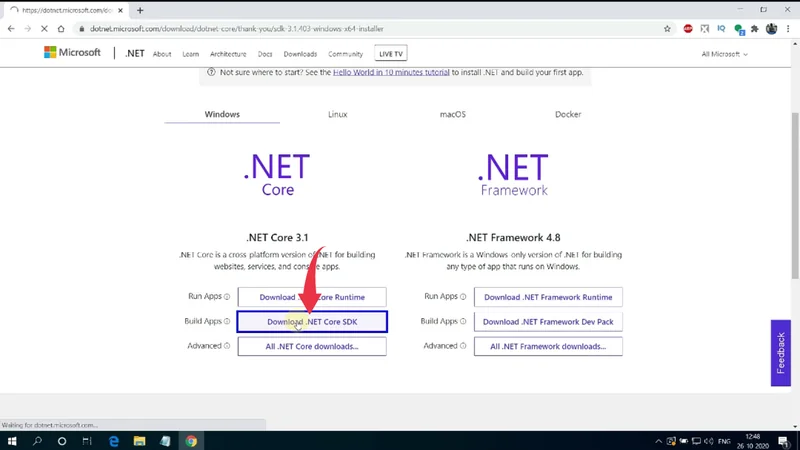Open new browser tab with plus

pyautogui.click(x=140, y=10)
